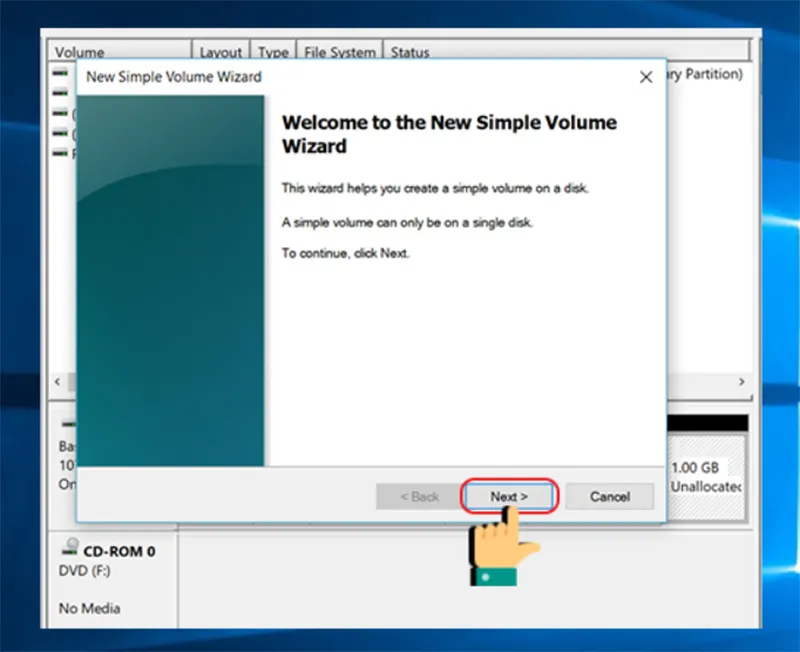The image size is (800, 652).
Task: Click the left arrow of horizontal scrollbar
Action: point(58,382)
